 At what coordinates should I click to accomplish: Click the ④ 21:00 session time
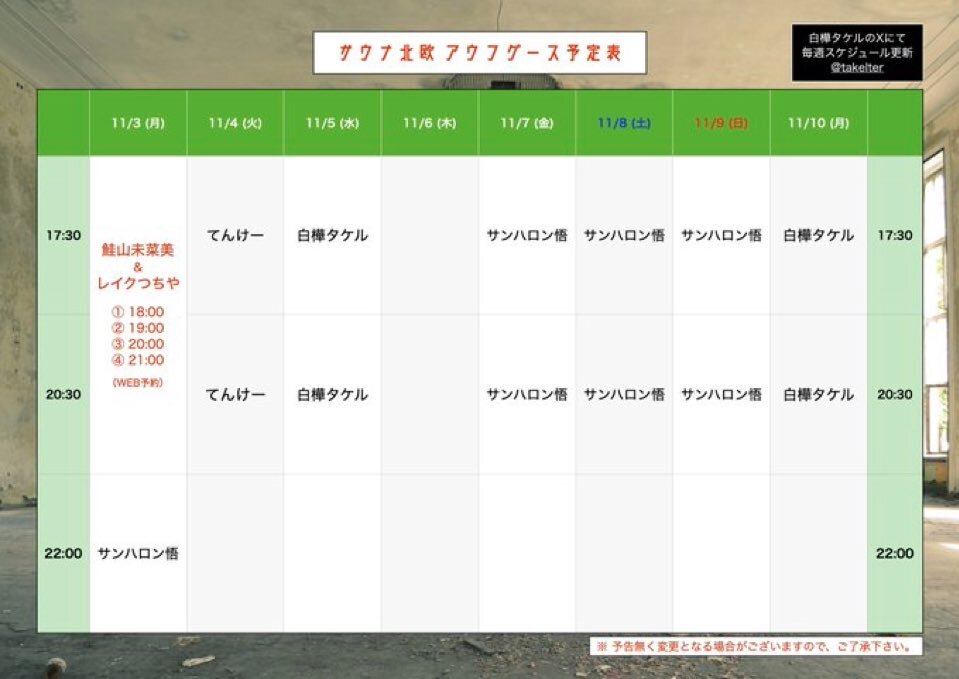point(138,360)
